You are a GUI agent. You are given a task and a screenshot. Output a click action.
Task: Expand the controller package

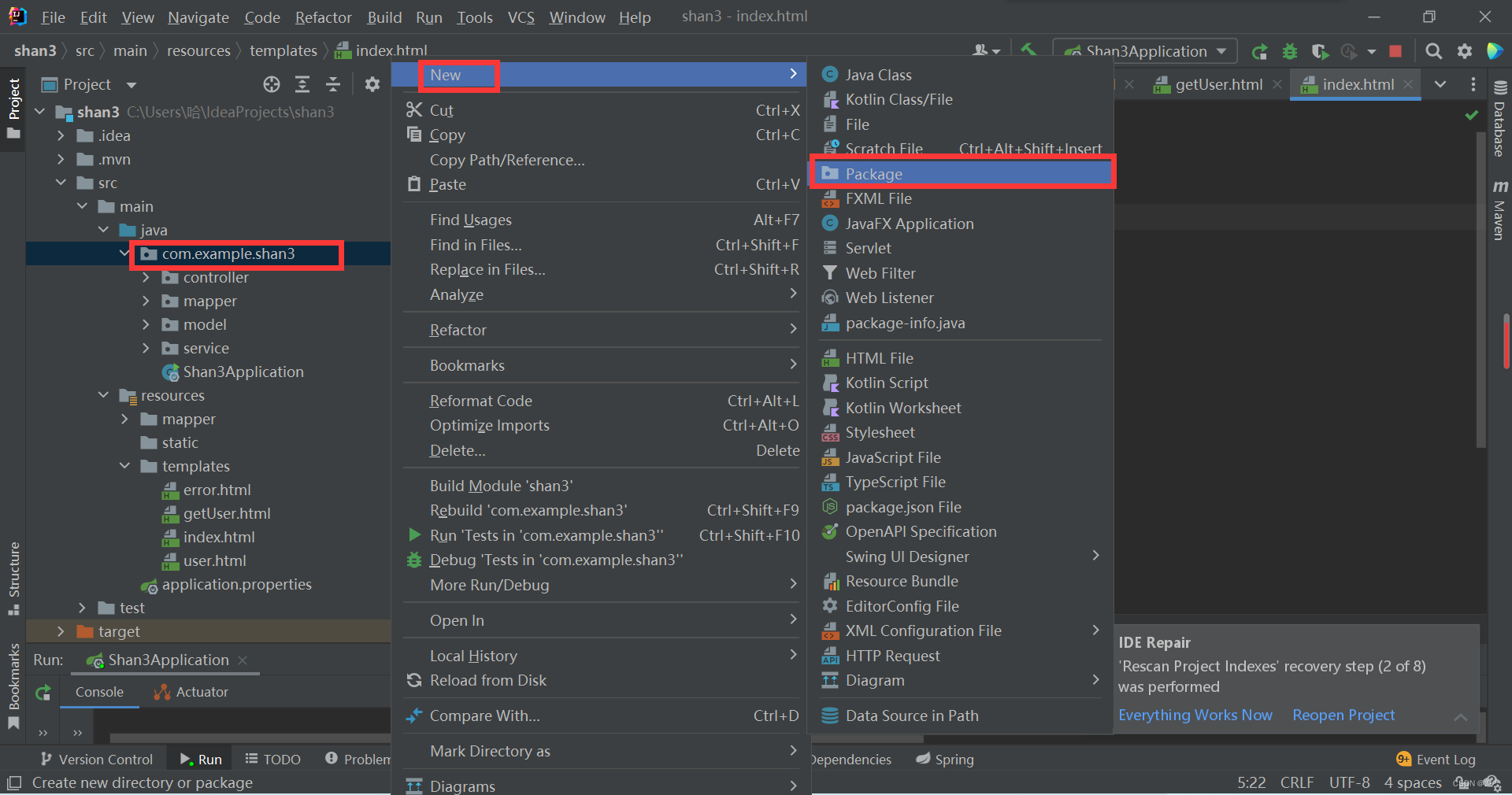tap(146, 277)
